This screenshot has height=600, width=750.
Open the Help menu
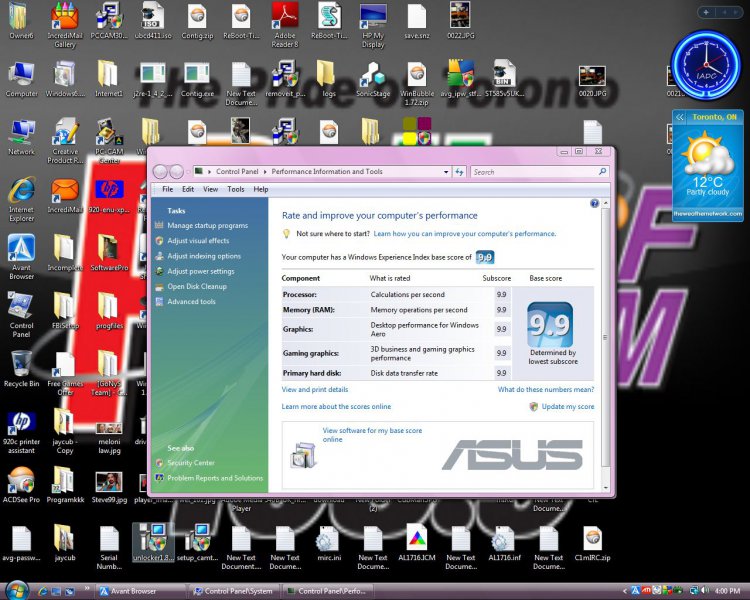(261, 189)
